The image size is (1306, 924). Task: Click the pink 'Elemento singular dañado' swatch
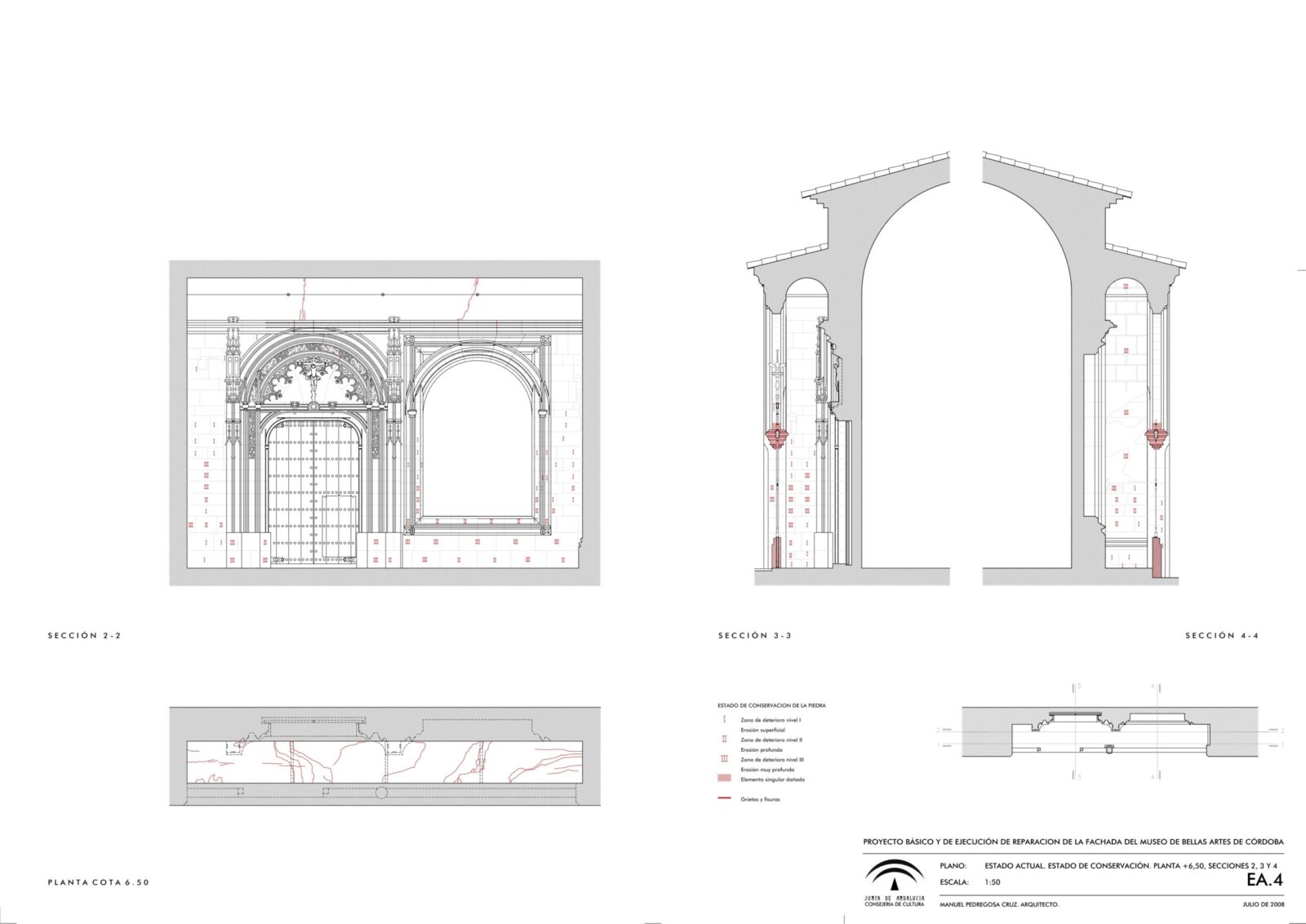(724, 780)
